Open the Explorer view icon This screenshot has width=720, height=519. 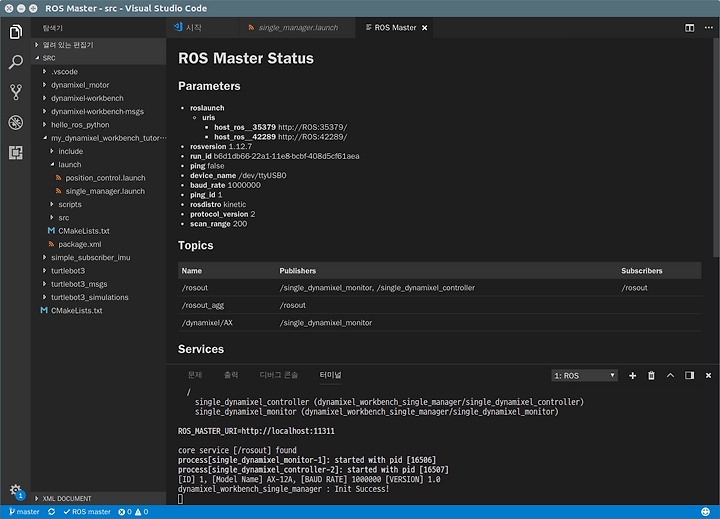(16, 32)
